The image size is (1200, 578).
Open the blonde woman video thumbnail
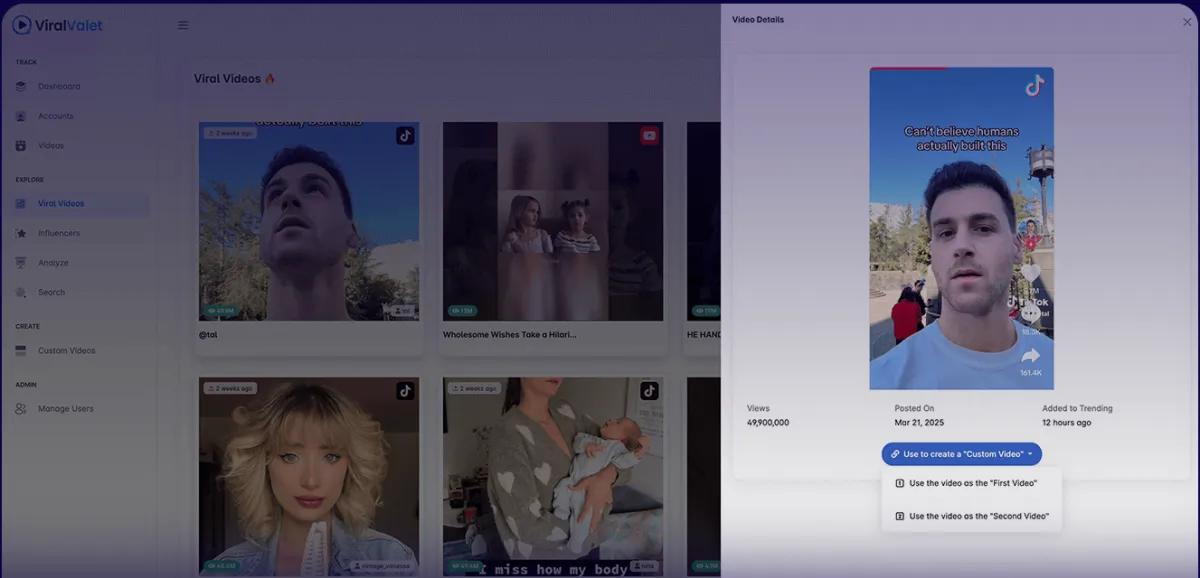click(309, 476)
